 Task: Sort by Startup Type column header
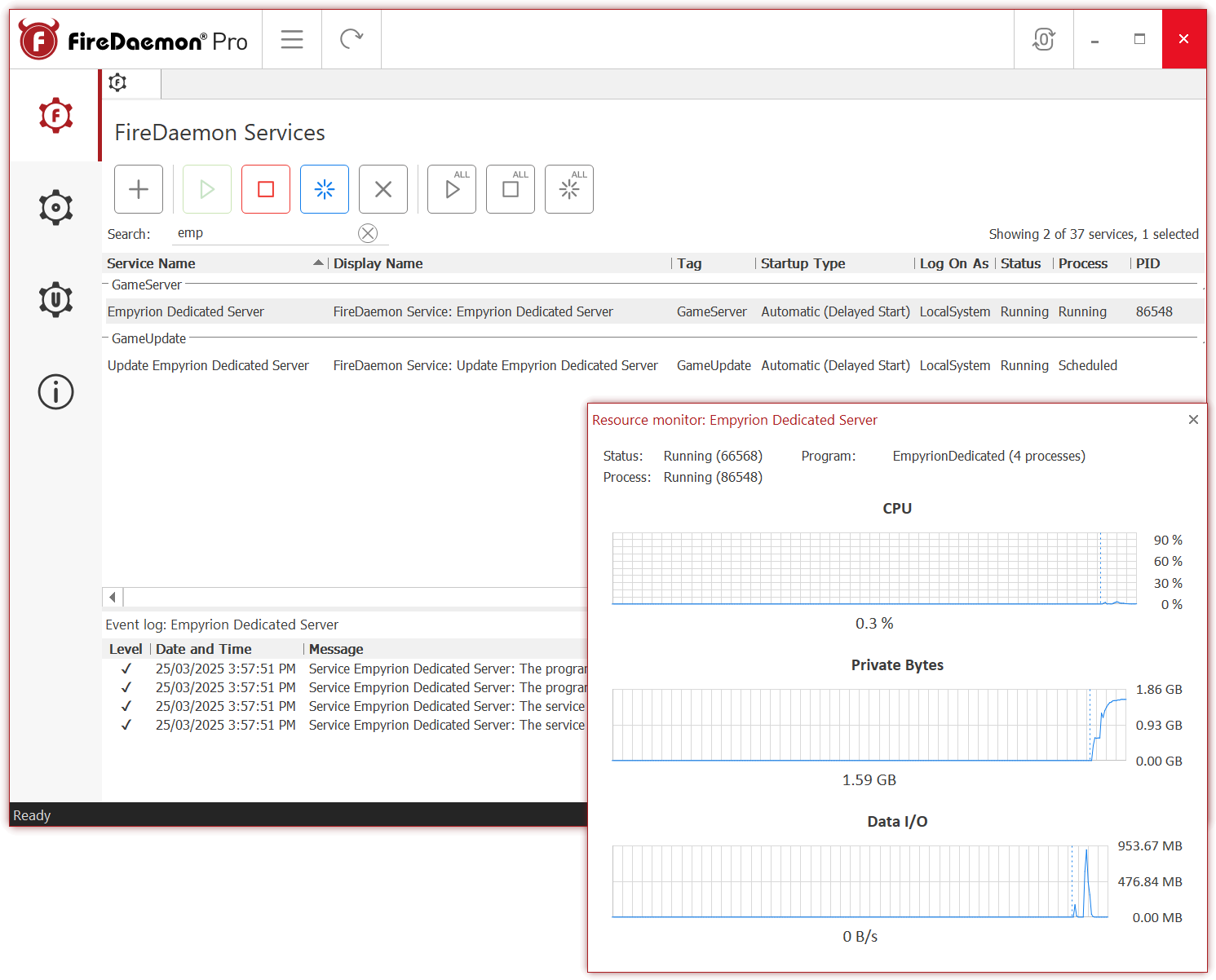tap(835, 263)
